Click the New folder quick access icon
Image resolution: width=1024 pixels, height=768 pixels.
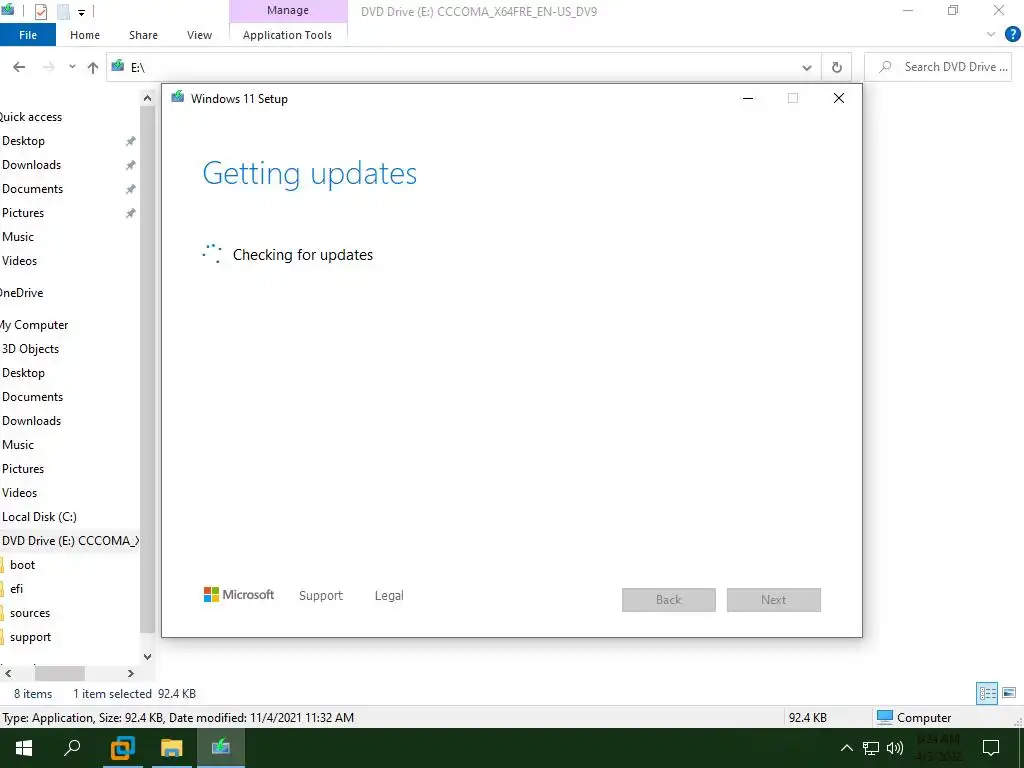[63, 11]
